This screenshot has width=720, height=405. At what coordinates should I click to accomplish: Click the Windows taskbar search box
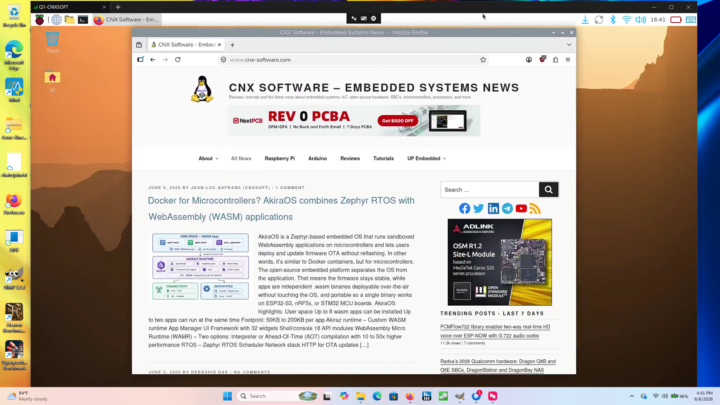click(278, 396)
